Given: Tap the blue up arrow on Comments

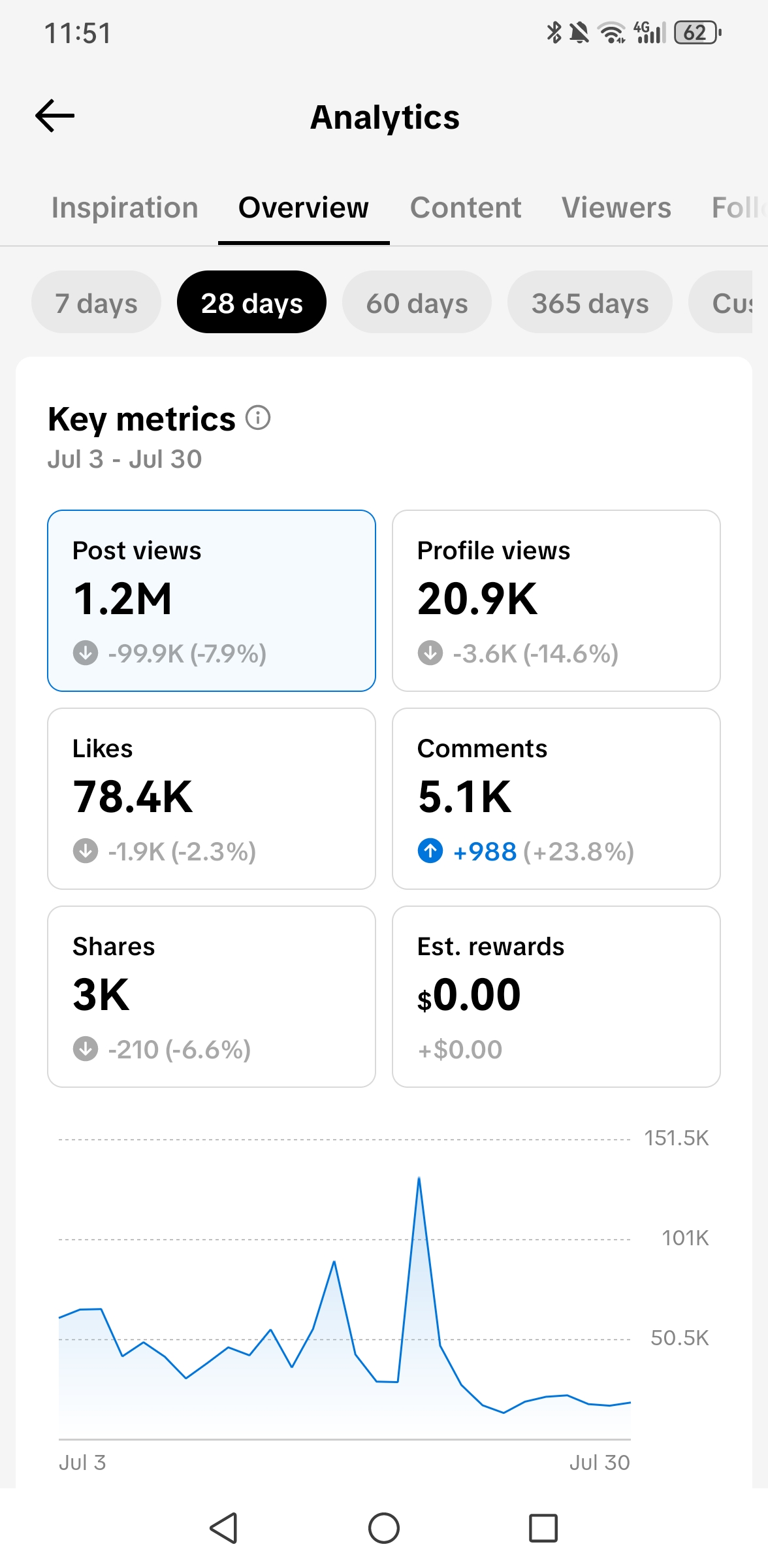Looking at the screenshot, I should point(430,851).
